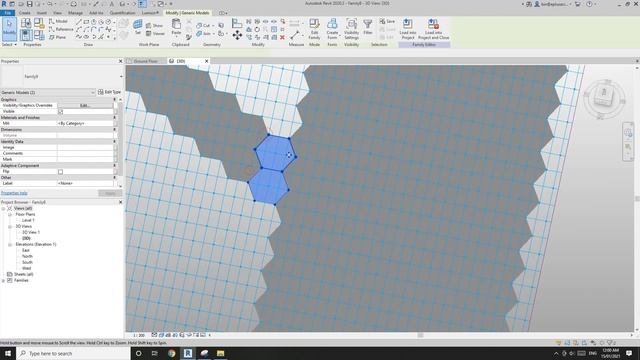
Task: Click the Edit Type button
Action: tap(109, 92)
